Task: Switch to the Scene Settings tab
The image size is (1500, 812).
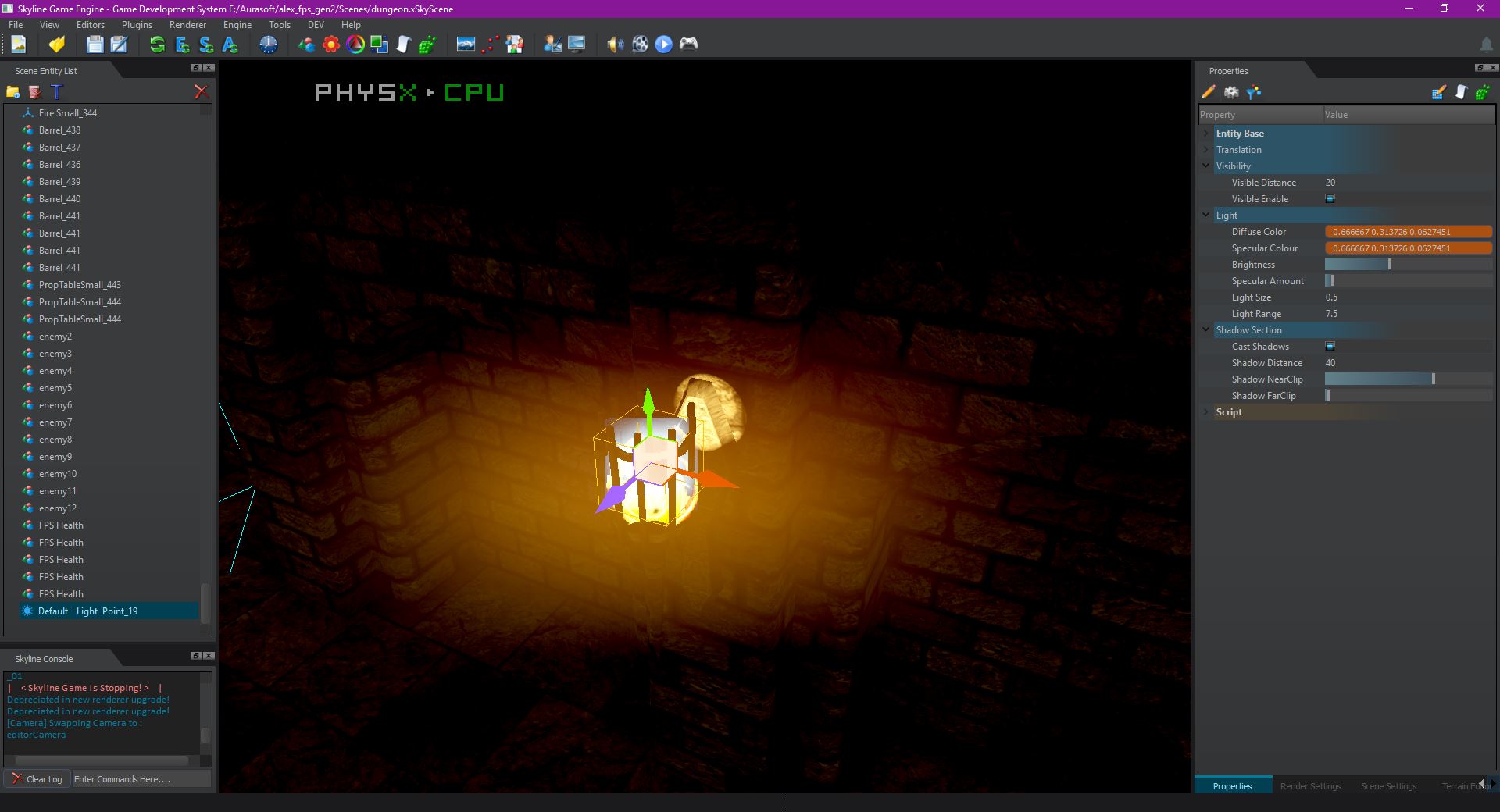Action: (x=1388, y=786)
